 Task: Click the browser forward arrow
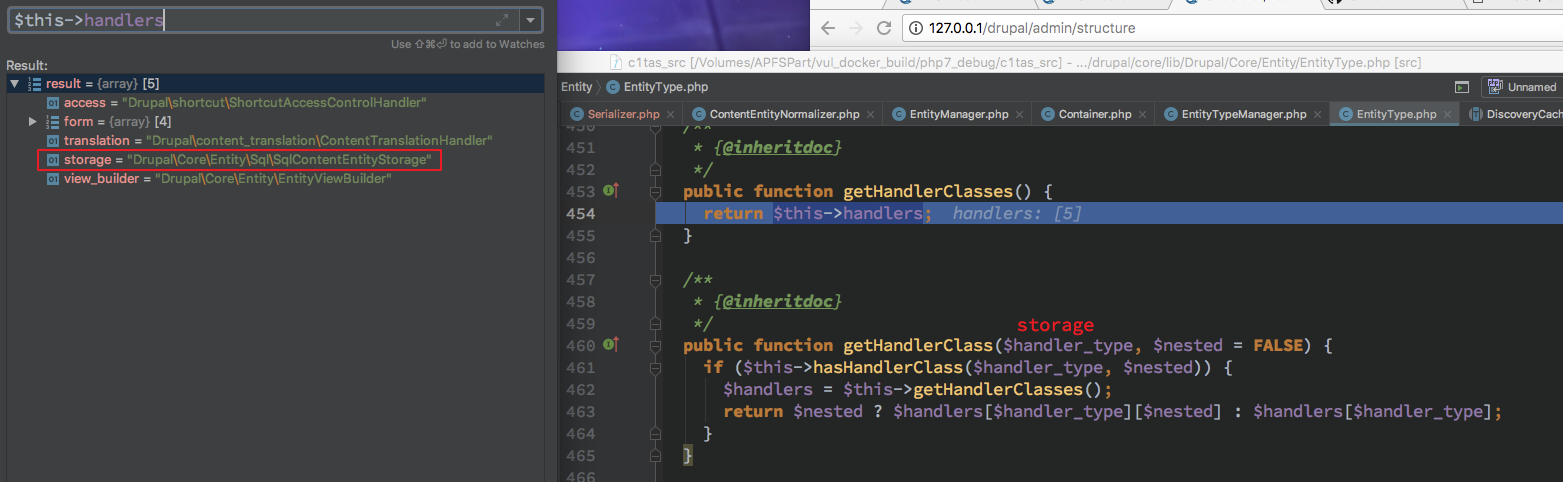tap(855, 28)
